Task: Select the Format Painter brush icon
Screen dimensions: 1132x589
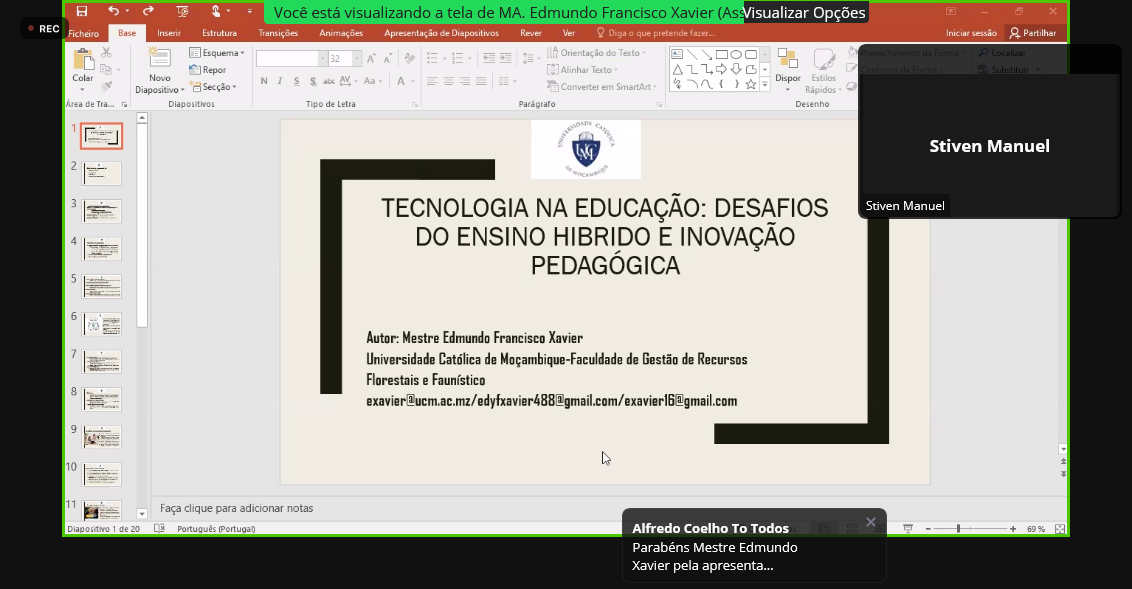Action: [106, 87]
